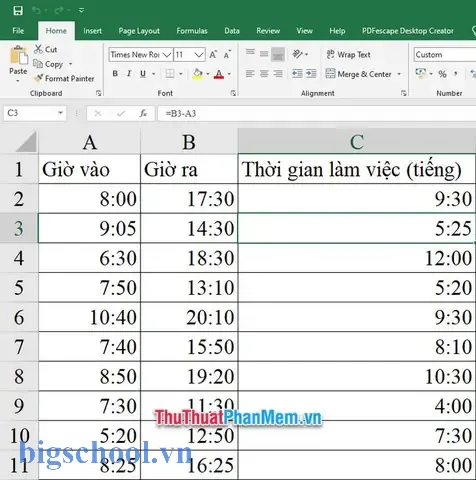Image resolution: width=476 pixels, height=480 pixels.
Task: Click Merge & Center button
Action: [358, 74]
